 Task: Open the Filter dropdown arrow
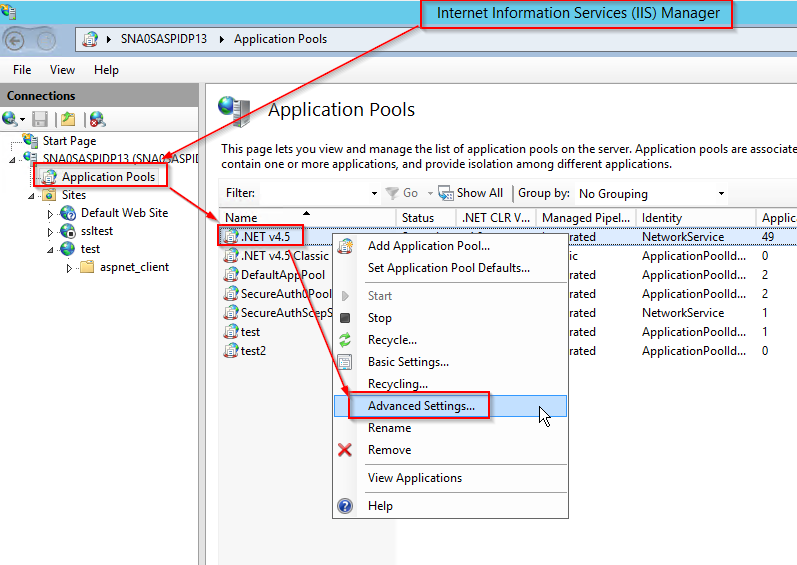point(374,193)
